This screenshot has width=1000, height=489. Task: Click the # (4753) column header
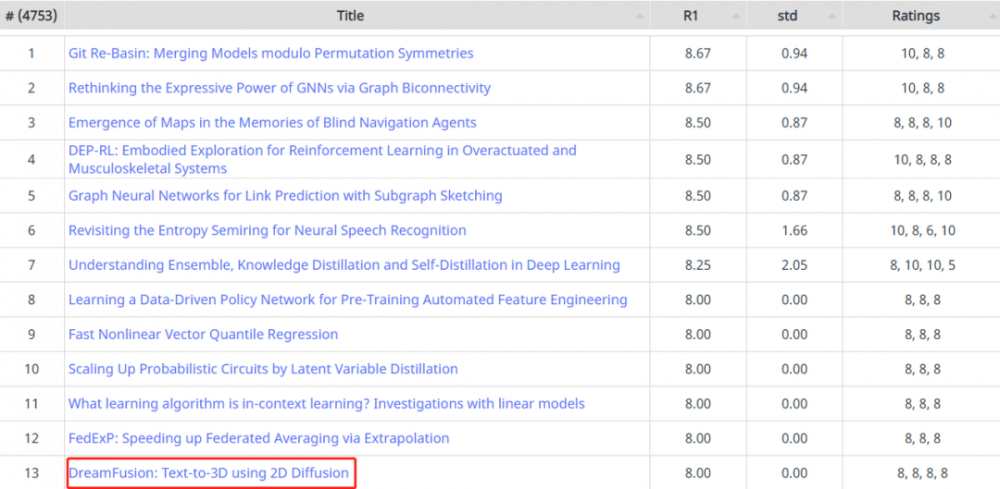[31, 16]
